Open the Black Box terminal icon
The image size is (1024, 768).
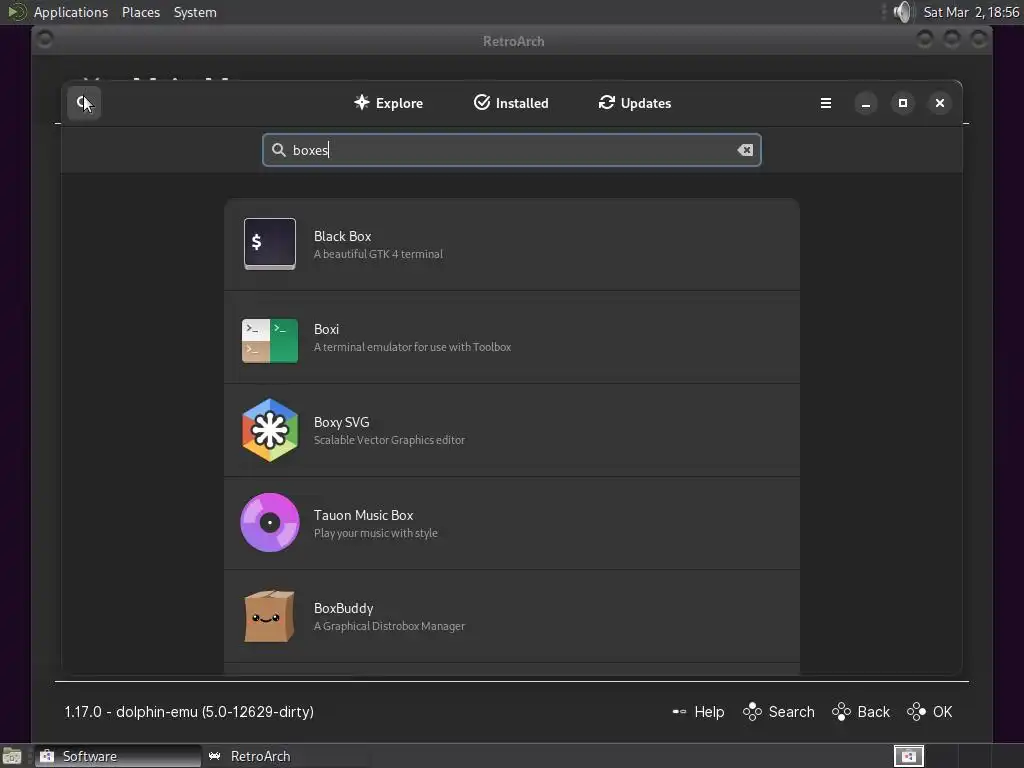pyautogui.click(x=270, y=244)
